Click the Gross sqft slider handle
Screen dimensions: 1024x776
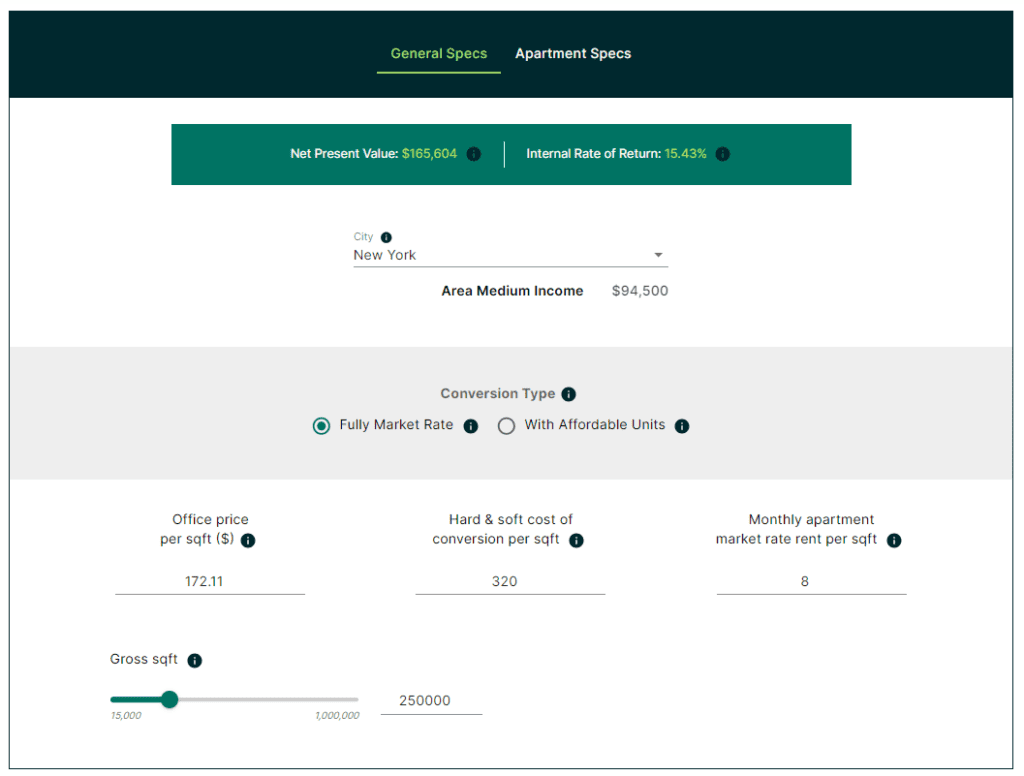169,700
